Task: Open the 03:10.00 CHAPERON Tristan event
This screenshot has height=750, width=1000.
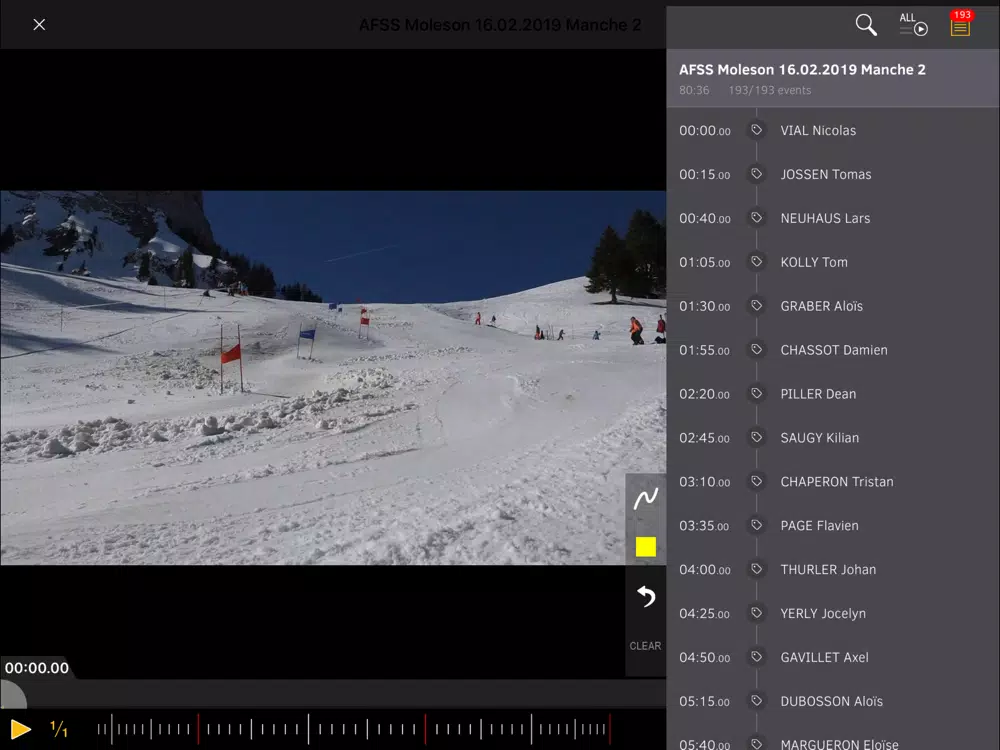Action: [x=833, y=482]
